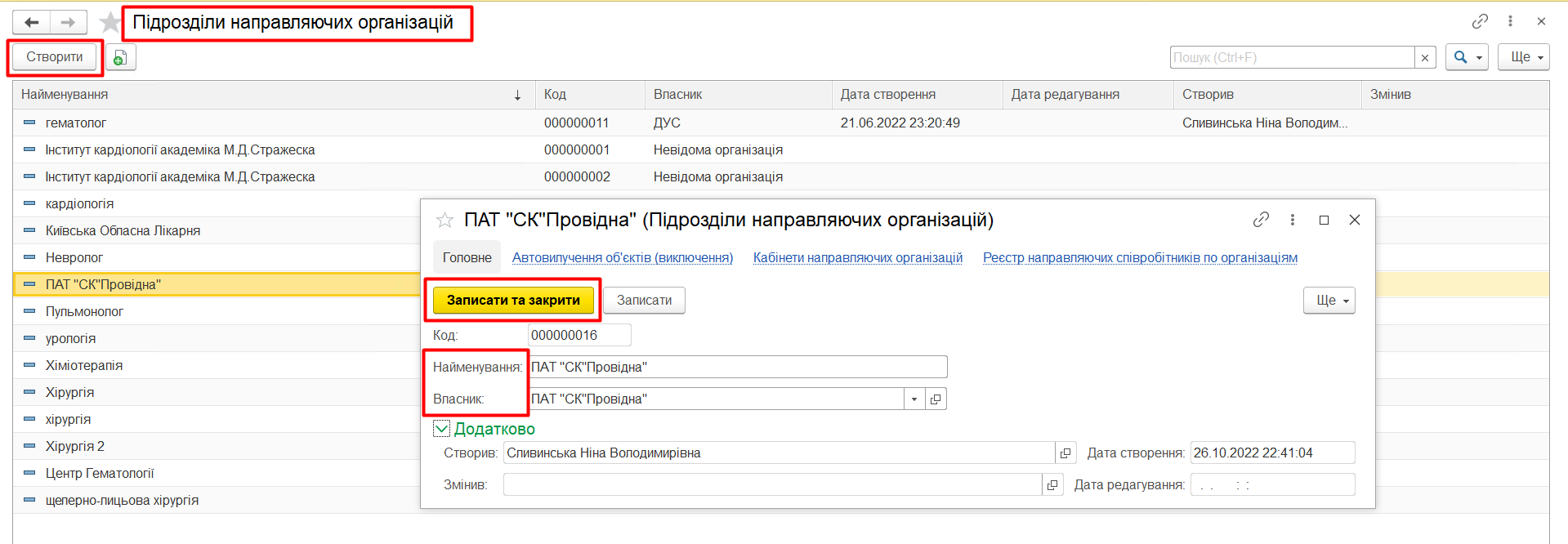Get link icon in main window header

[x=1480, y=21]
